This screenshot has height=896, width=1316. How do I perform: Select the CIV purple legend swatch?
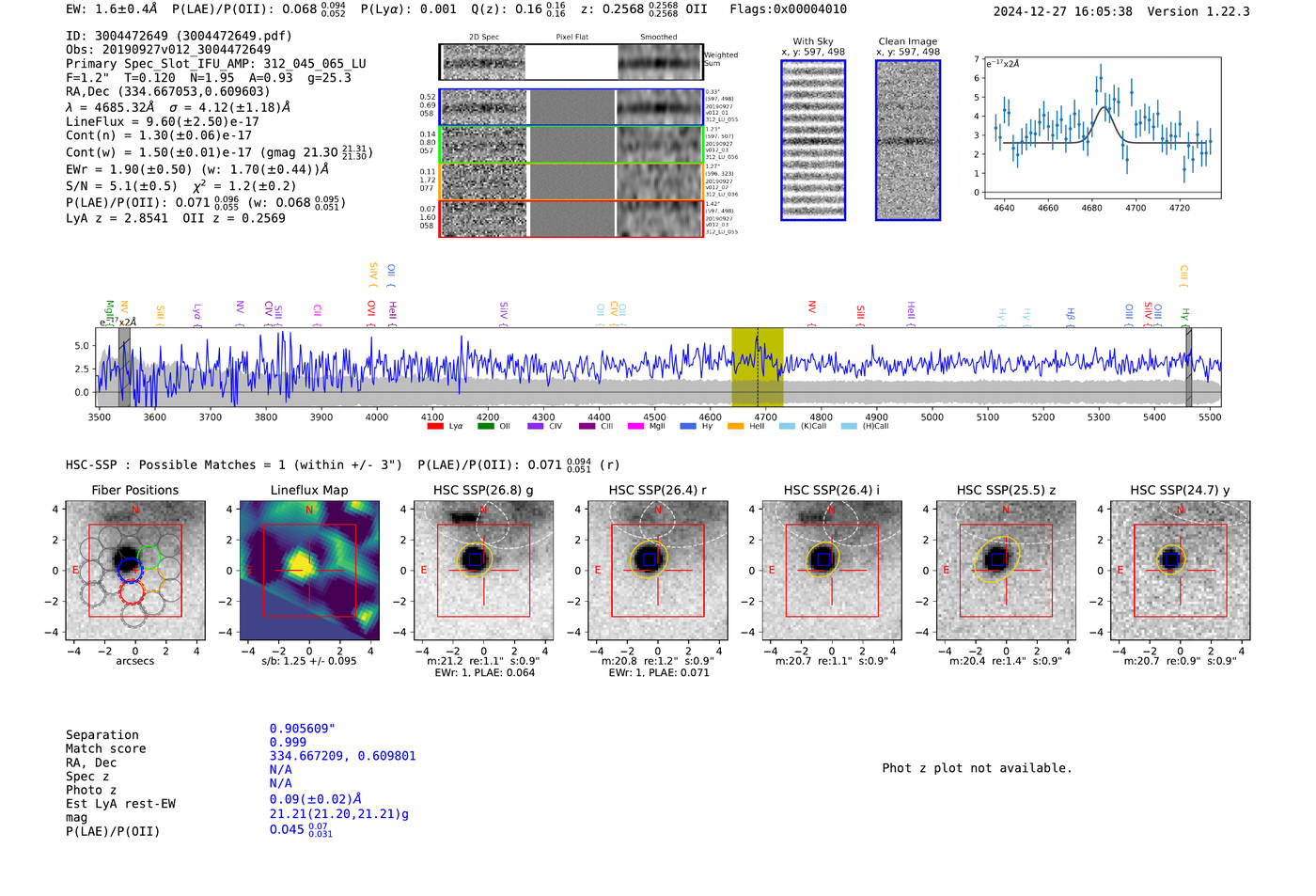[x=536, y=426]
